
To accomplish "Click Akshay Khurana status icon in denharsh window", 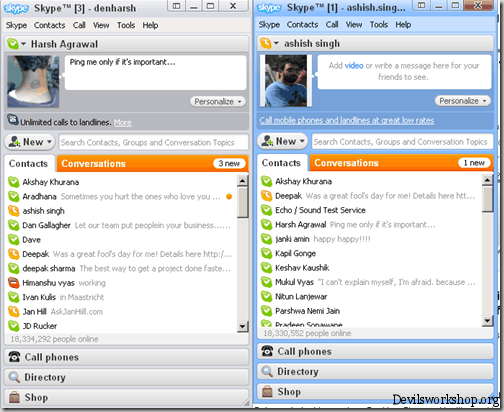I will coord(13,182).
